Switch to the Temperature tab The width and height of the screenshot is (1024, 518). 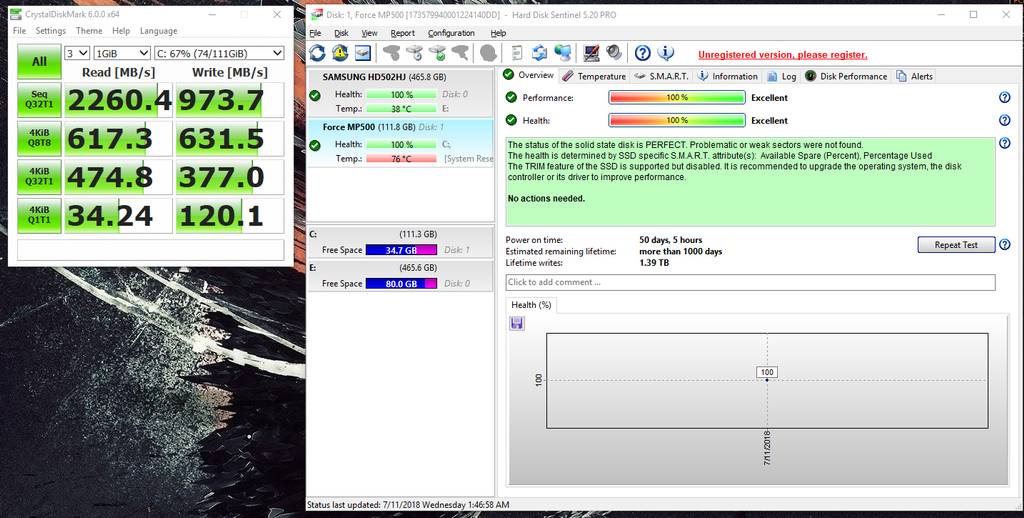coord(594,76)
